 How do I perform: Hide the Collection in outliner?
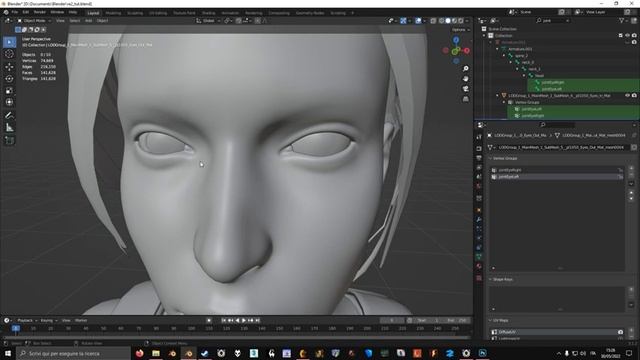627,36
